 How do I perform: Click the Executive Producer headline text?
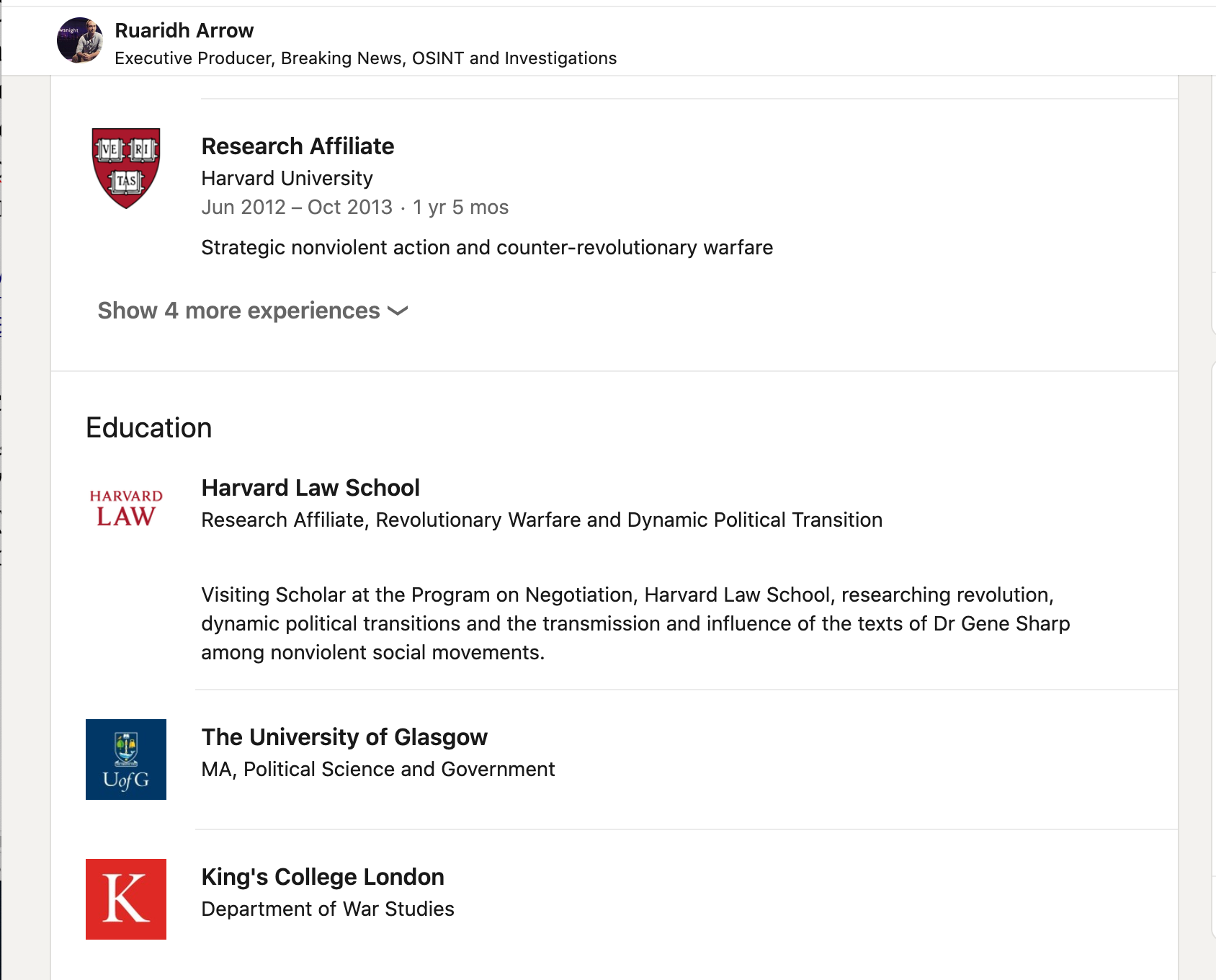[365, 58]
